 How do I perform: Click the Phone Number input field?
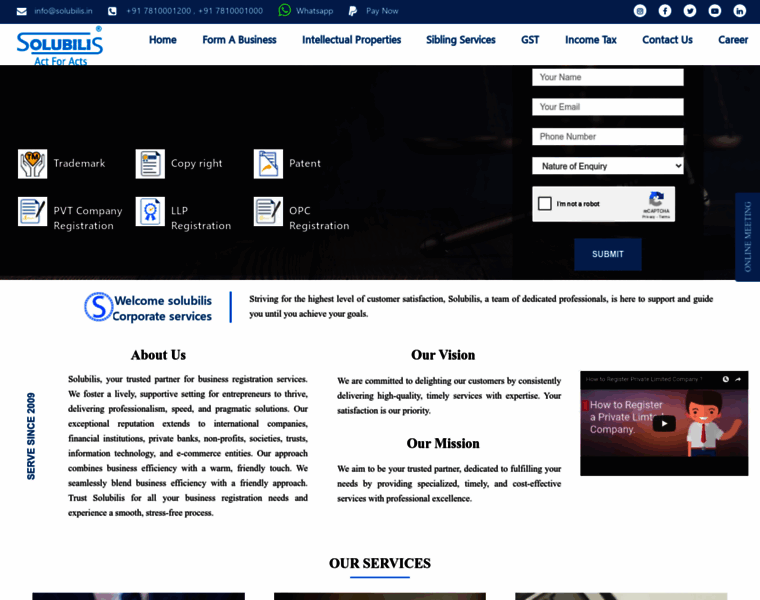(608, 136)
